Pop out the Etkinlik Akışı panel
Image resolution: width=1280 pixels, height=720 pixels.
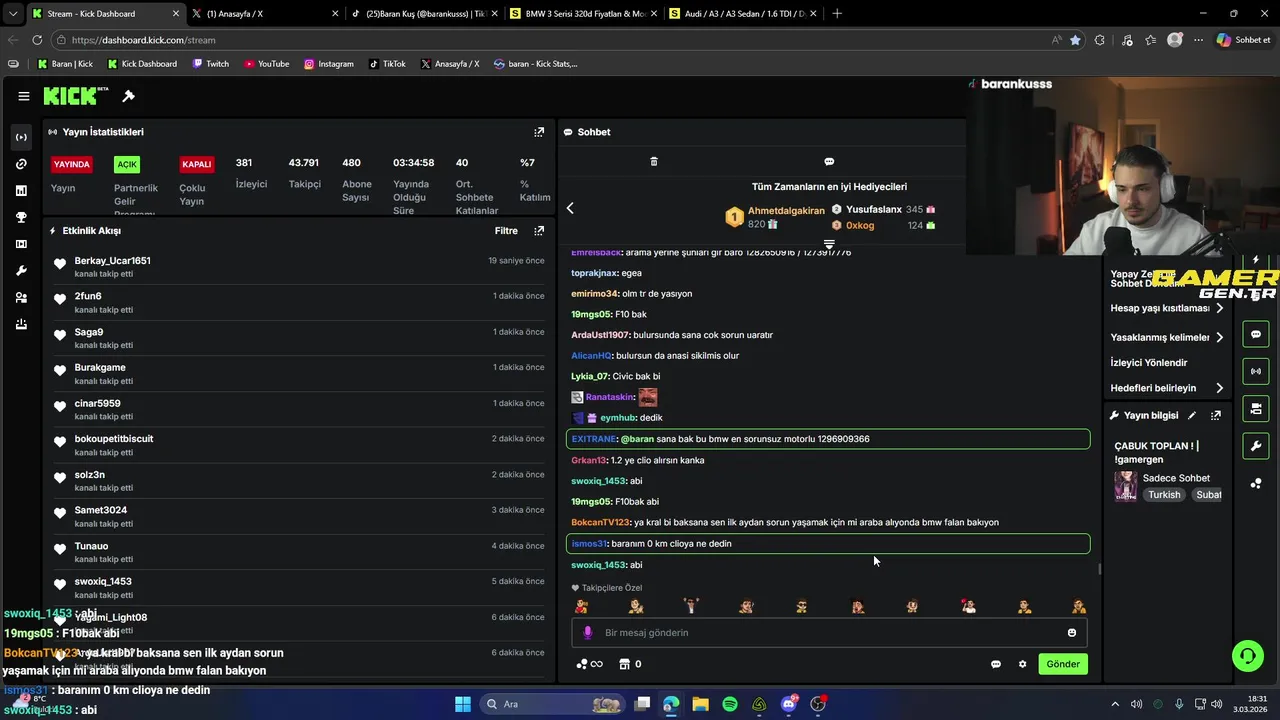539,231
